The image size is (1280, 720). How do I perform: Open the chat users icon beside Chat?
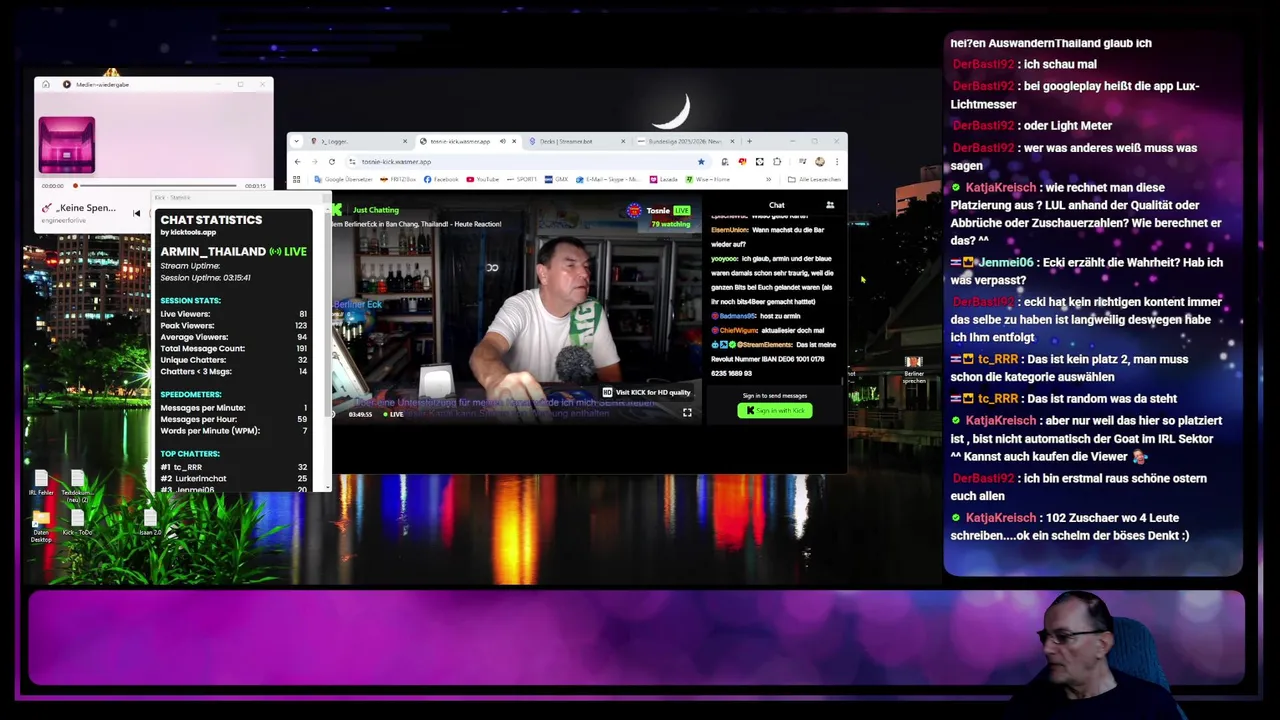[829, 205]
